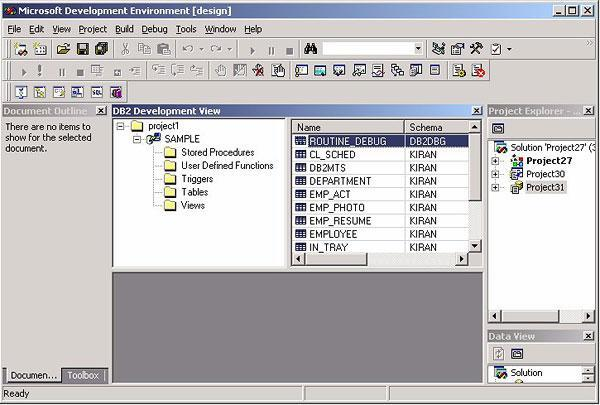Viewport: 600px width, 405px height.
Task: Click the Cut scissors icon
Action: 125,49
